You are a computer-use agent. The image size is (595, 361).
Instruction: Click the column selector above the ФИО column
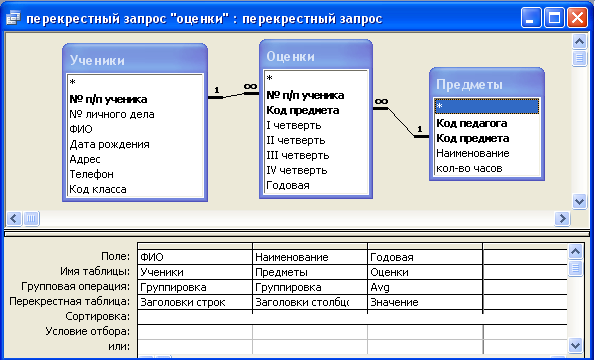[x=195, y=246]
